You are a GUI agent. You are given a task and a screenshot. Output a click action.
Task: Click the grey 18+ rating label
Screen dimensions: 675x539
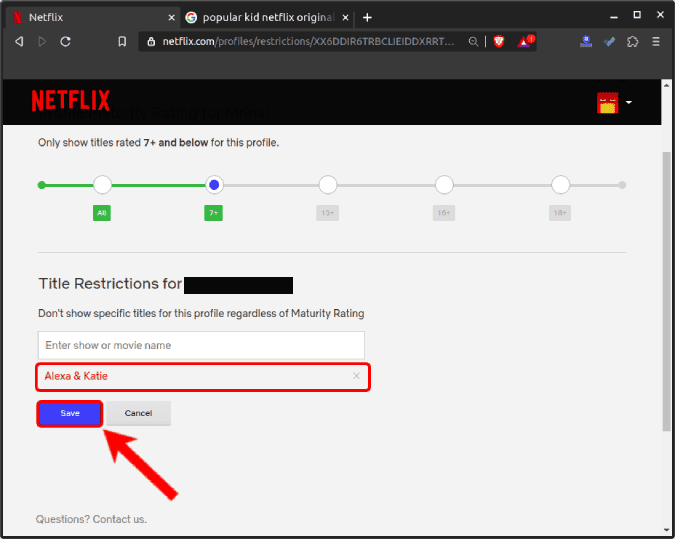pyautogui.click(x=560, y=213)
